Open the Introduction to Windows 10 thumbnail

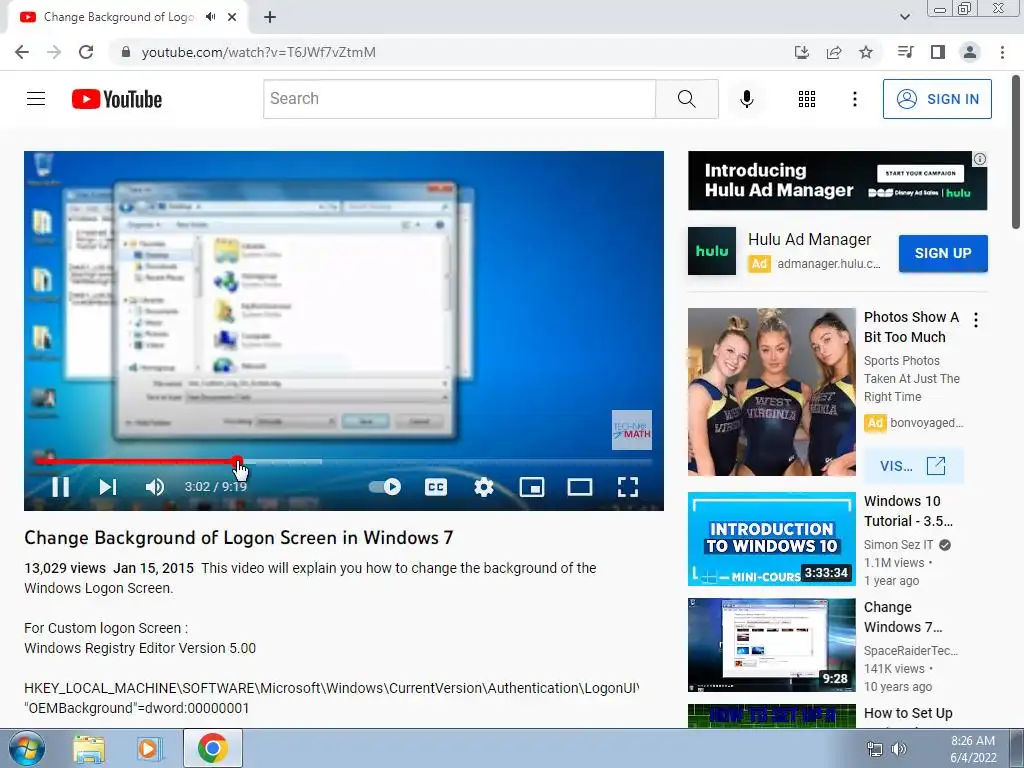771,539
